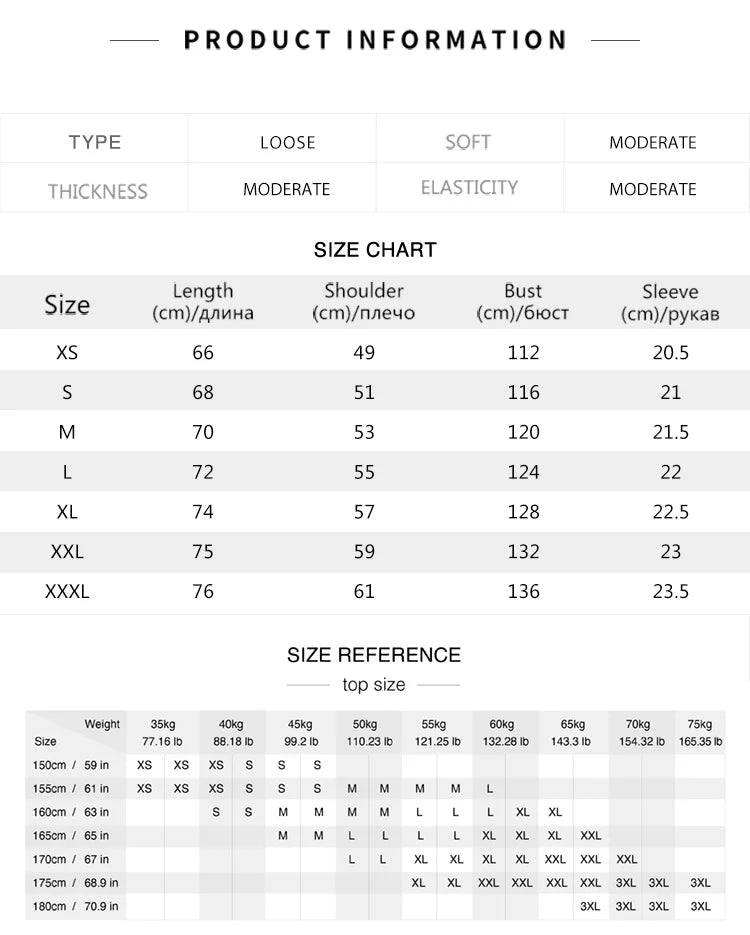The image size is (750, 935).
Task: Select the LOOSE type cell
Action: [x=287, y=143]
